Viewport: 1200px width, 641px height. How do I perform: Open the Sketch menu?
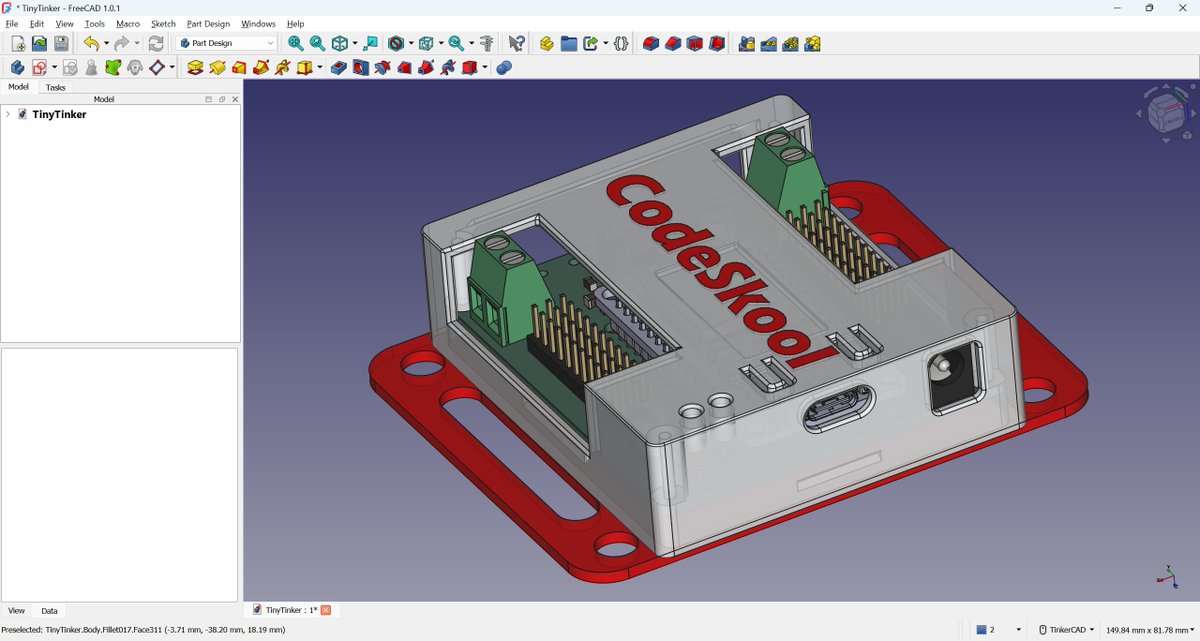click(x=163, y=23)
